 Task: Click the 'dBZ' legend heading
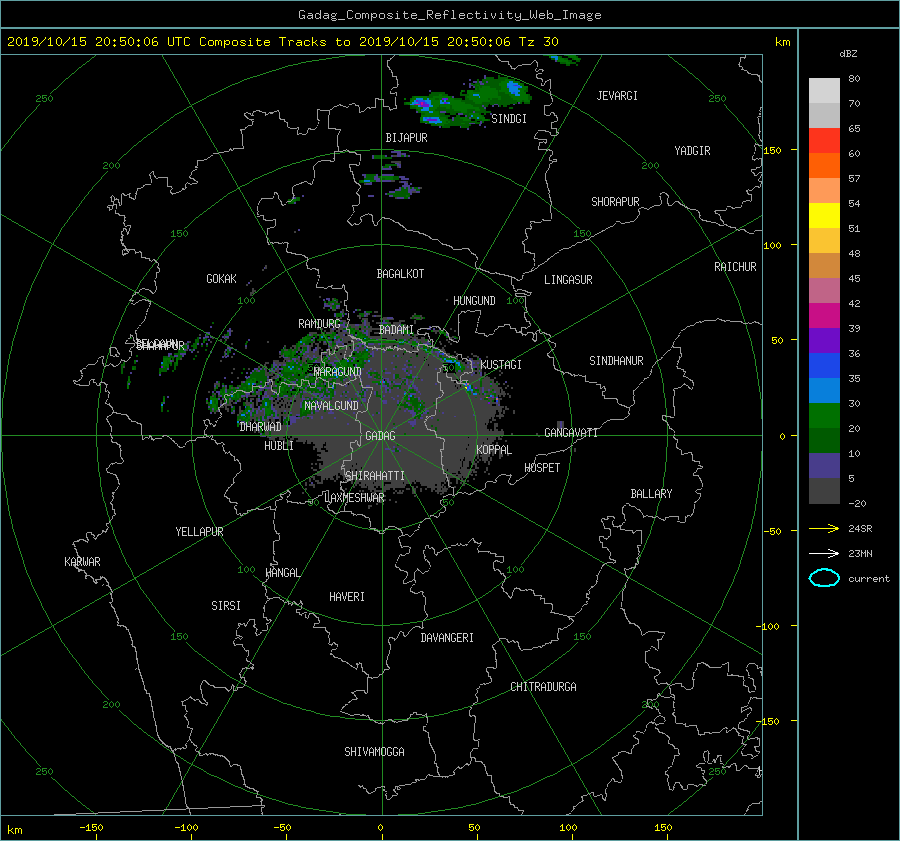(848, 53)
